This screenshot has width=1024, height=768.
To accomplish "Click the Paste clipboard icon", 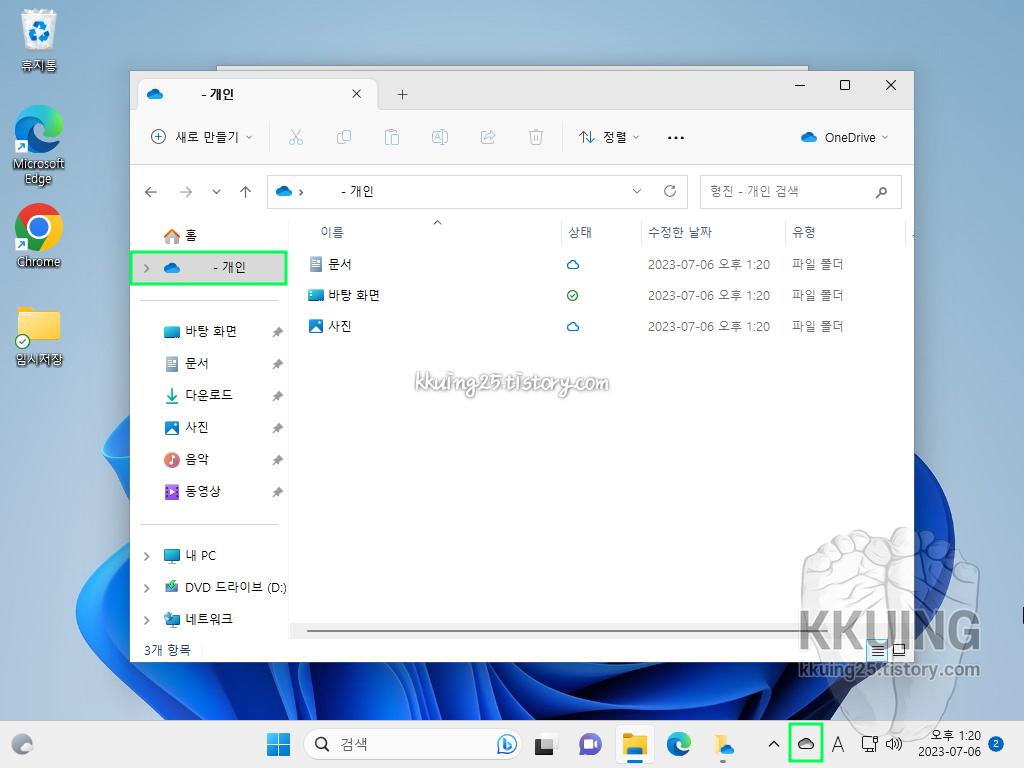I will 392,137.
